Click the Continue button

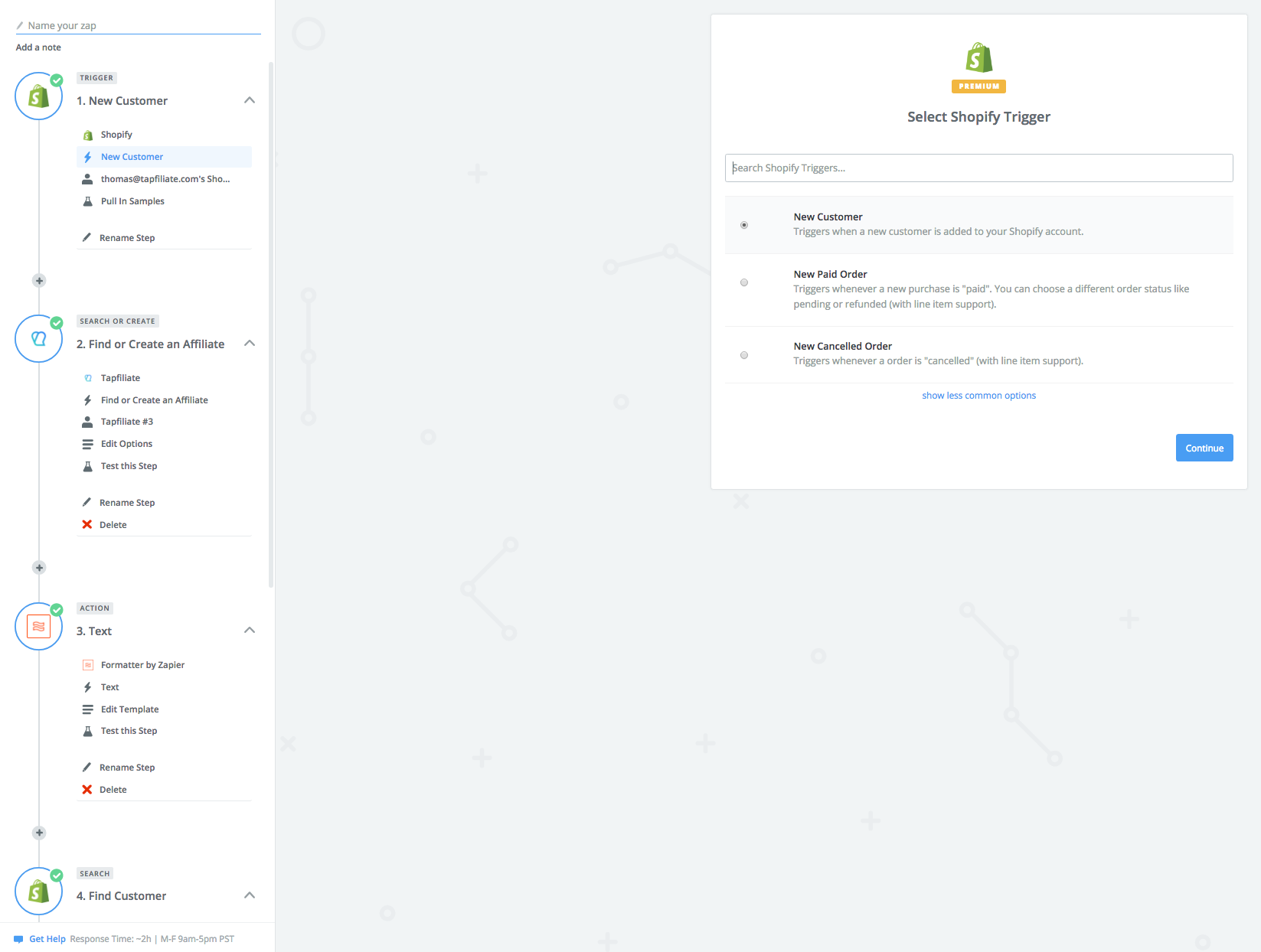pyautogui.click(x=1204, y=448)
